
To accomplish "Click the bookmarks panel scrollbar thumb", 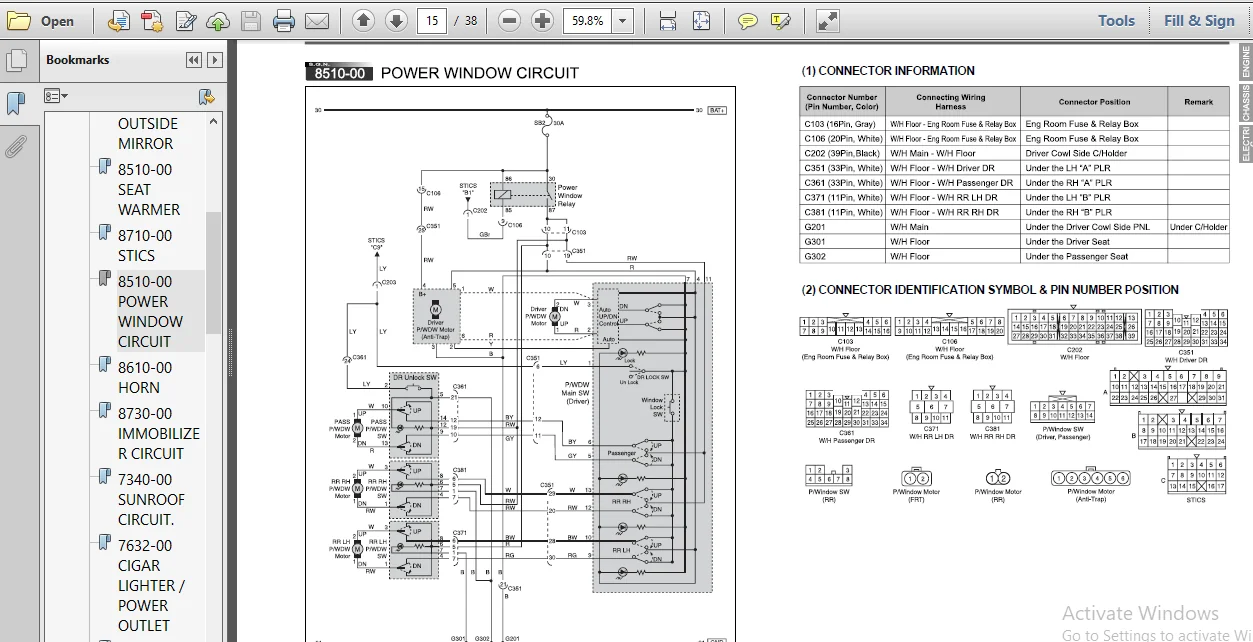I will (214, 272).
